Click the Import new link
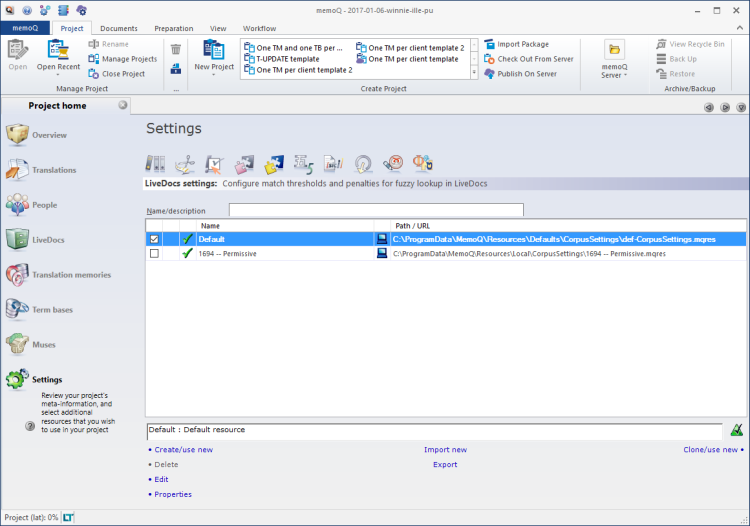The width and height of the screenshot is (750, 526). [445, 450]
